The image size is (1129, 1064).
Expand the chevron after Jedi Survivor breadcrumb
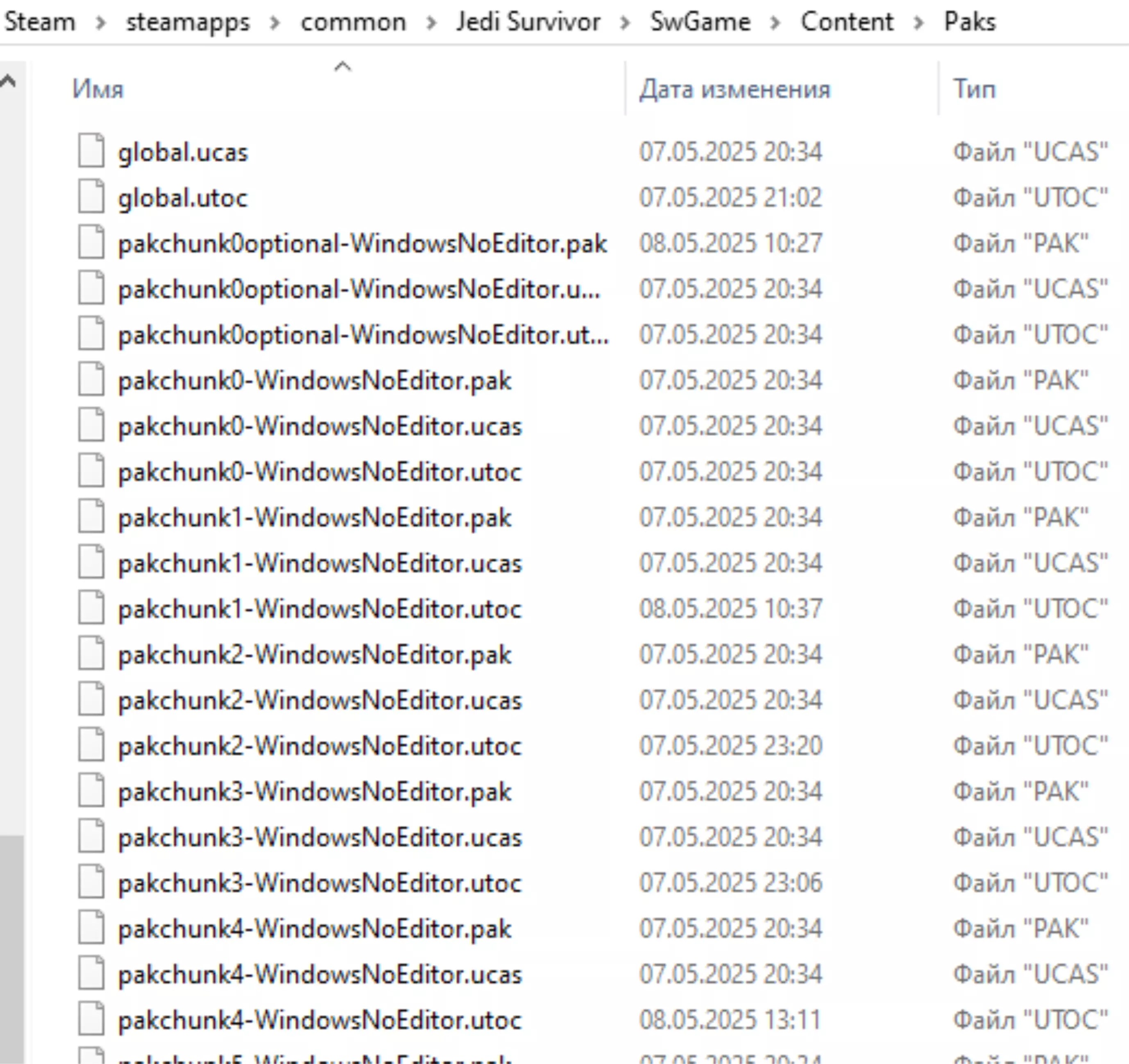[625, 23]
